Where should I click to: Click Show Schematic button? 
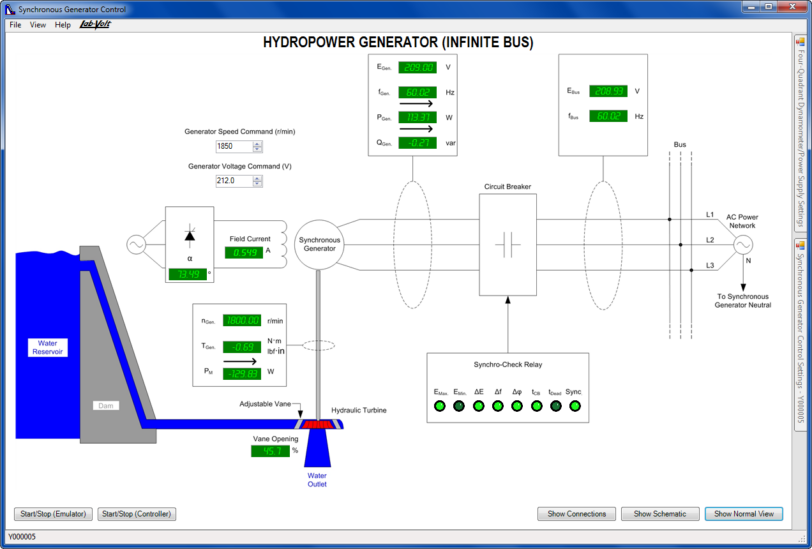click(660, 514)
